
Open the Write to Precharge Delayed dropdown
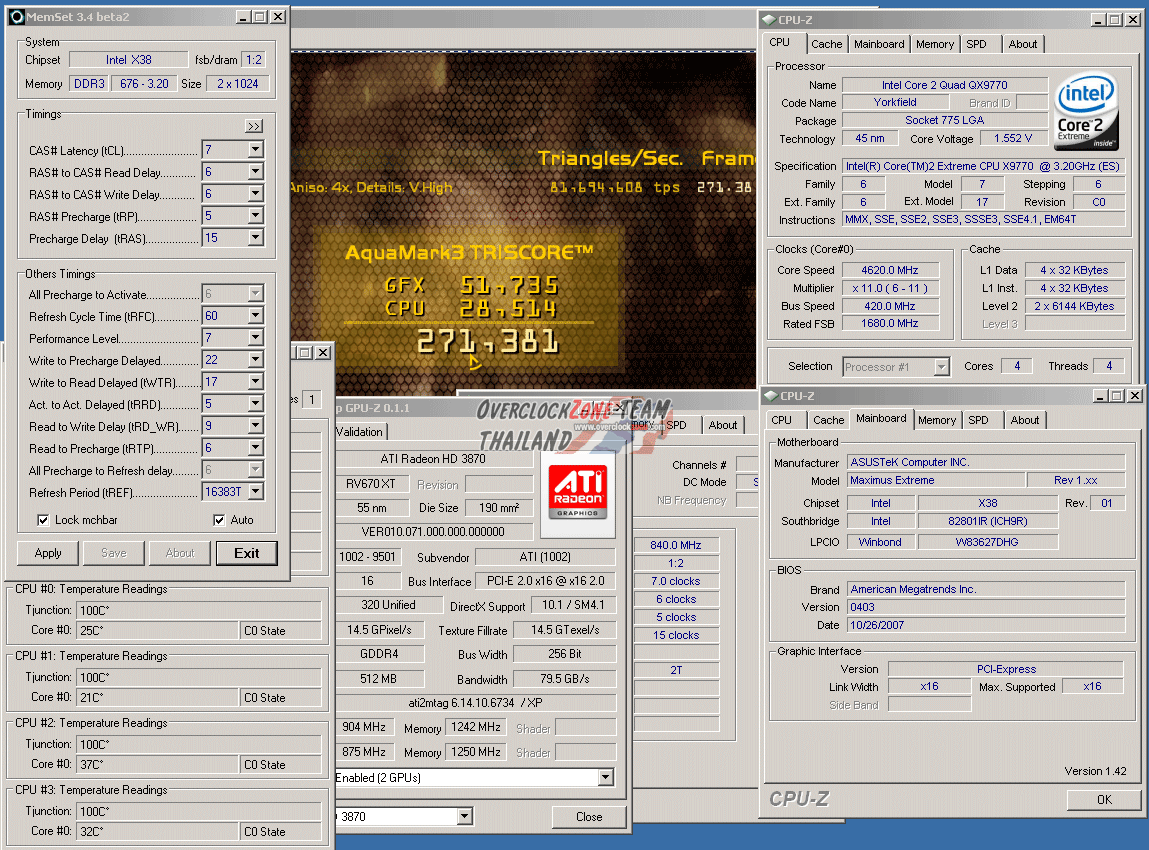(x=255, y=360)
